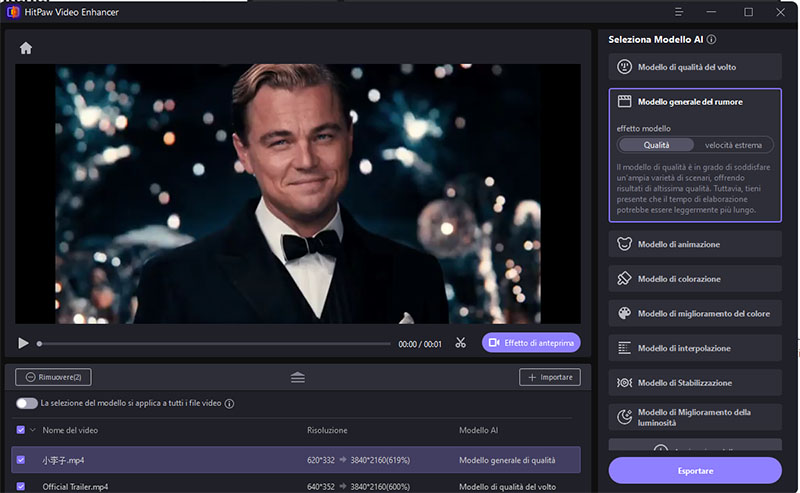
Task: Select Modello di Stabilizzazione
Action: [x=695, y=383]
